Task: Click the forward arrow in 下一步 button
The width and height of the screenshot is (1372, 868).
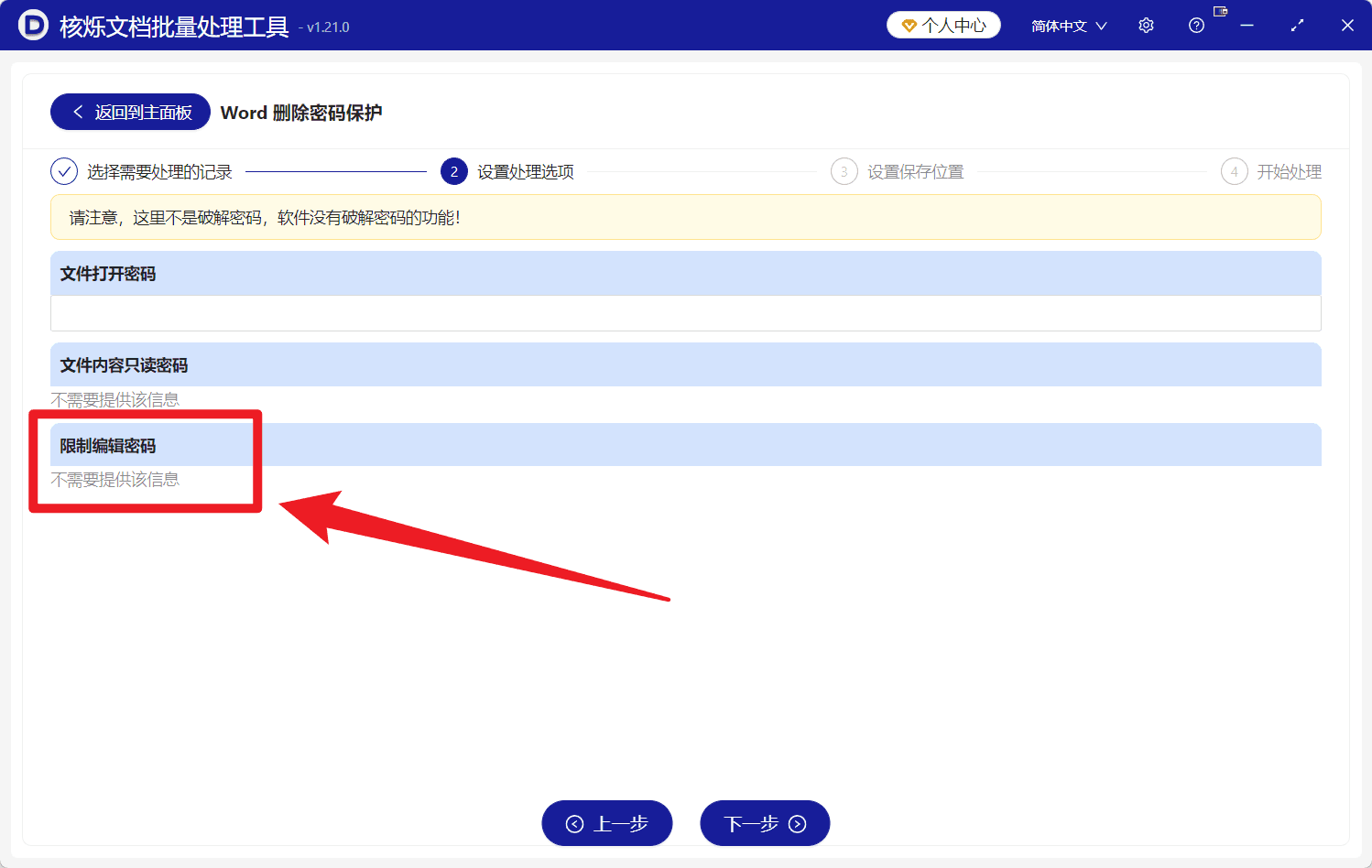Action: coord(799,823)
